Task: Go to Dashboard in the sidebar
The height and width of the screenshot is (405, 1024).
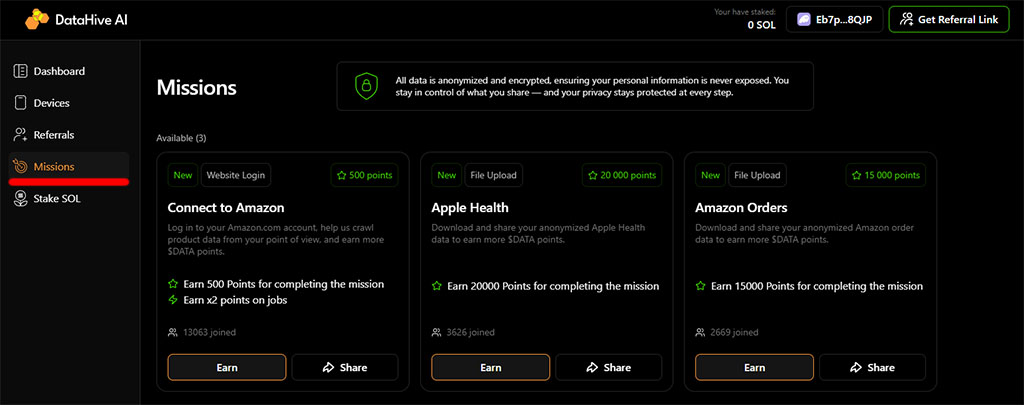Action: pos(59,71)
